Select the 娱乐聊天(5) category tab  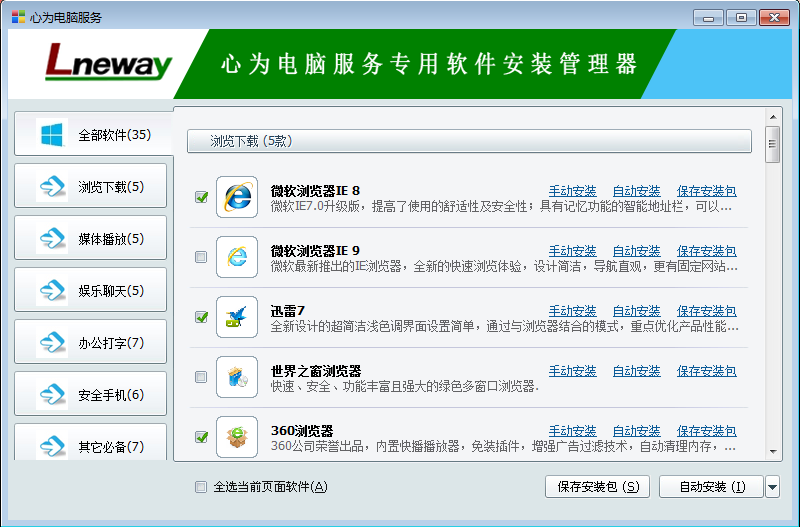(91, 291)
